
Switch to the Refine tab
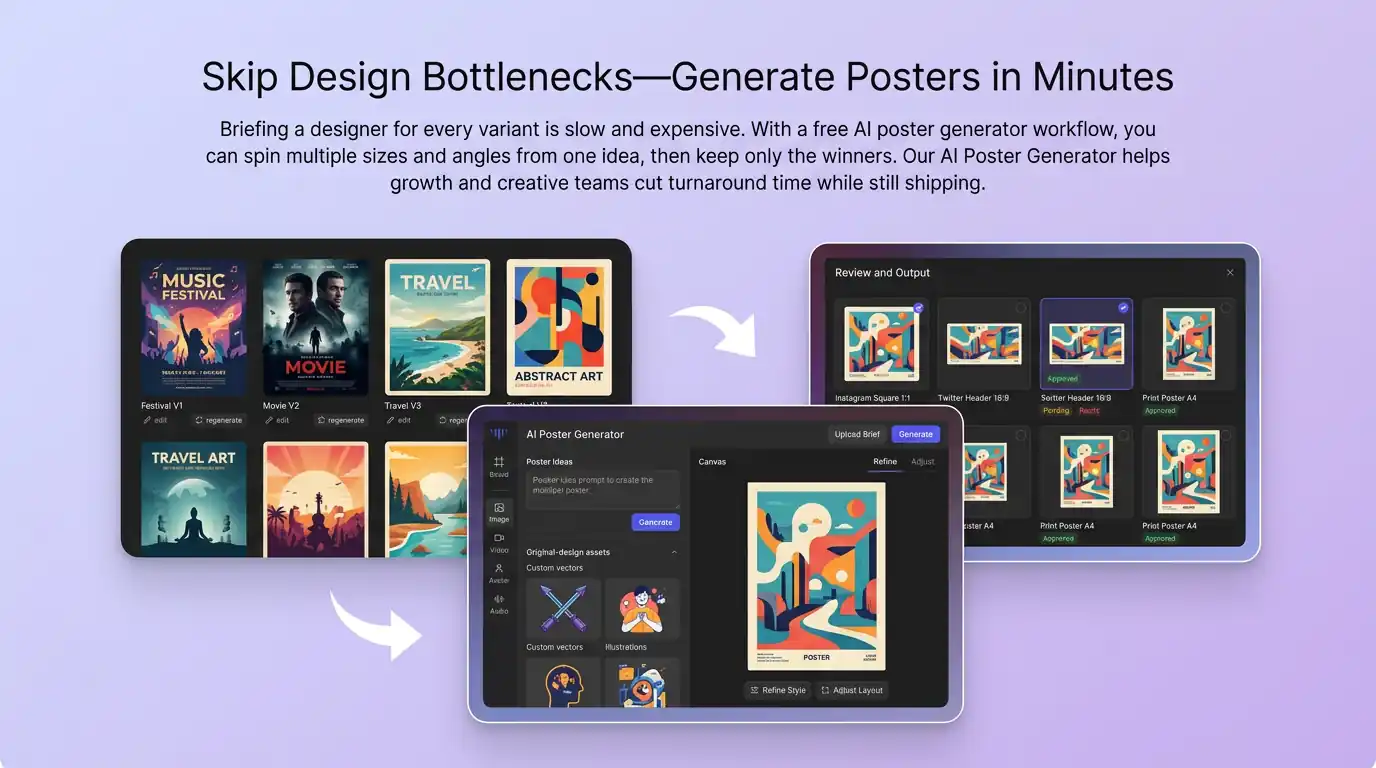[885, 462]
